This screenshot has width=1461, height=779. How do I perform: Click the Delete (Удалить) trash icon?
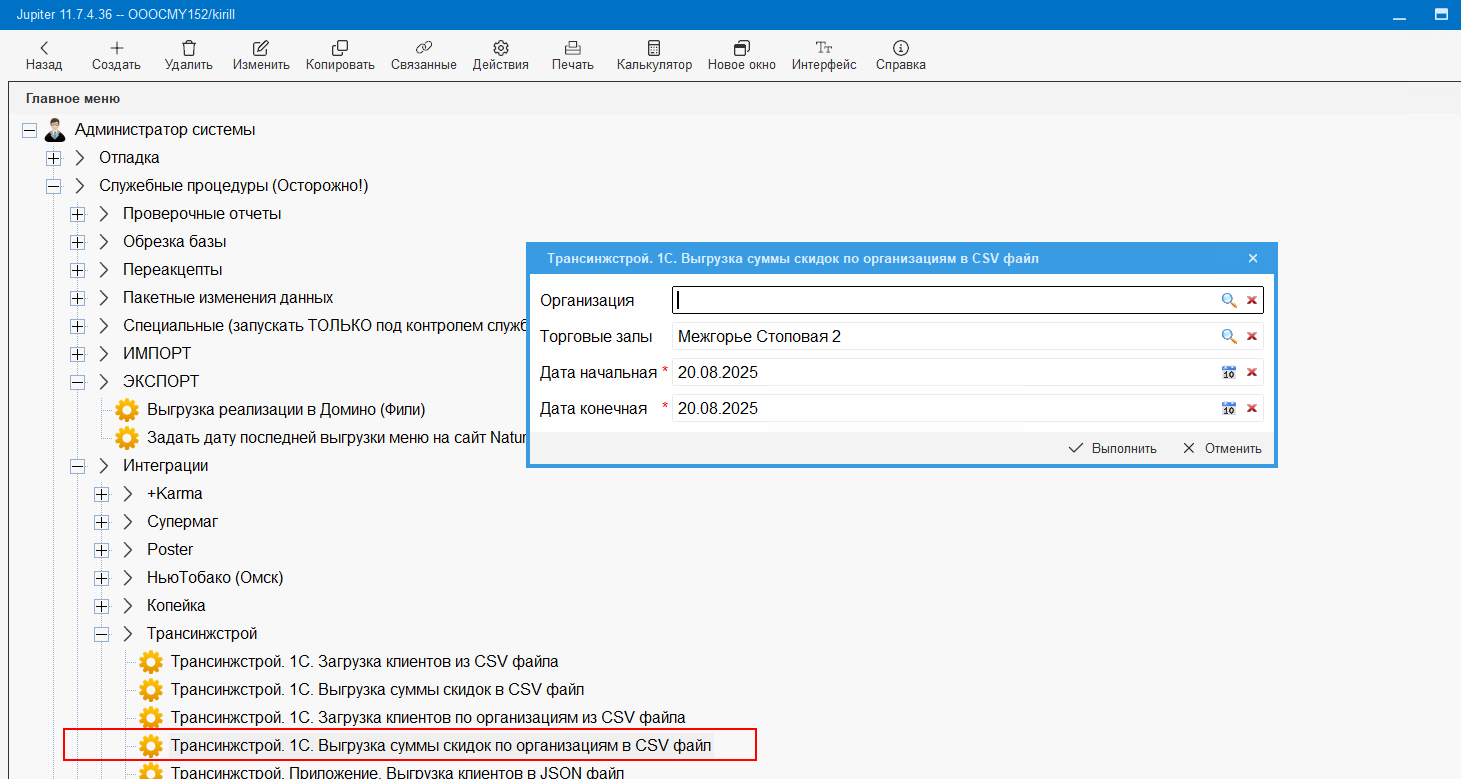pyautogui.click(x=189, y=48)
